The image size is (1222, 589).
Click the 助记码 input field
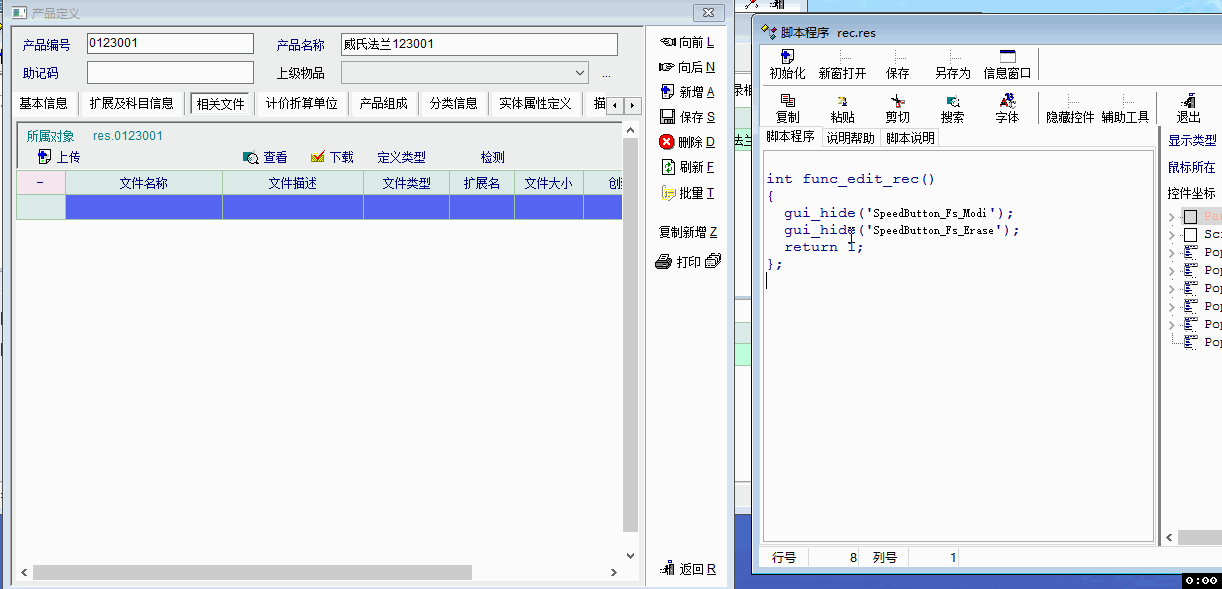(170, 73)
